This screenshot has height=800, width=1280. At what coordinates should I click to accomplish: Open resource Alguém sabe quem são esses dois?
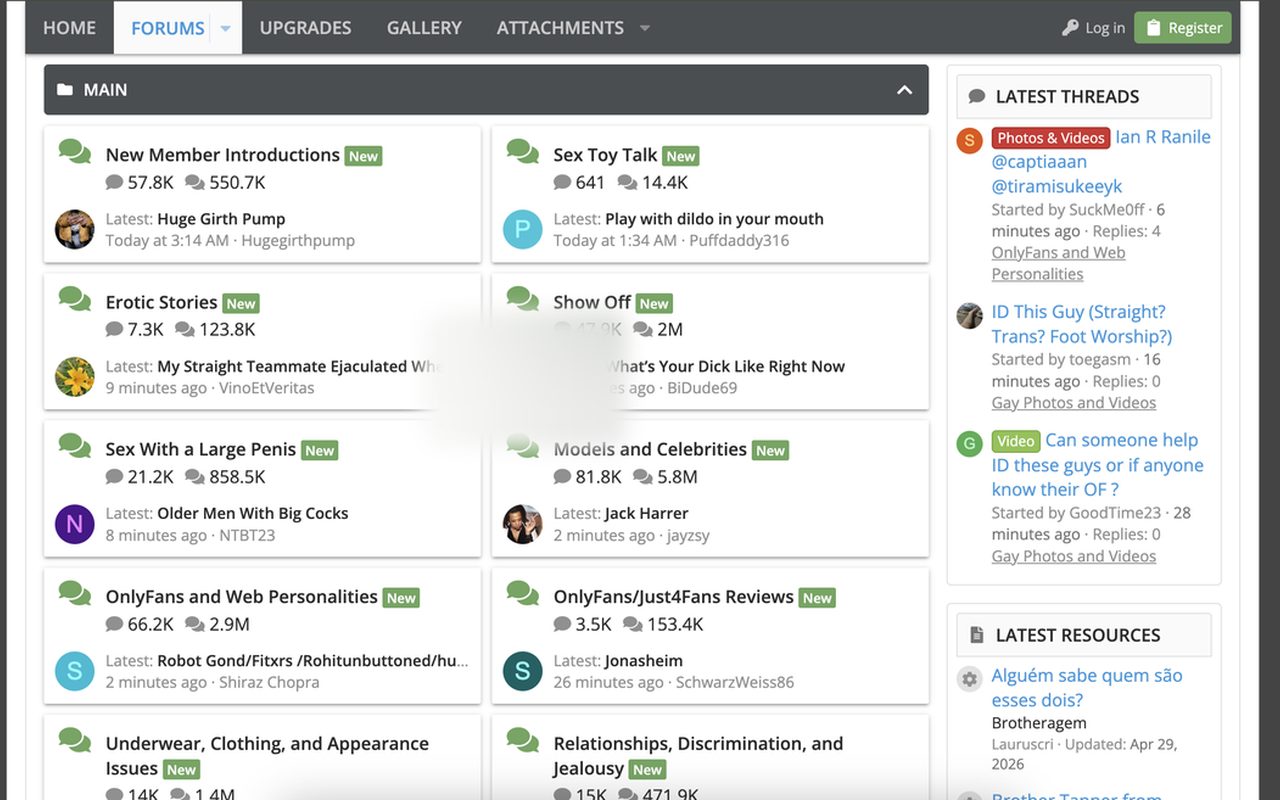pos(1087,688)
